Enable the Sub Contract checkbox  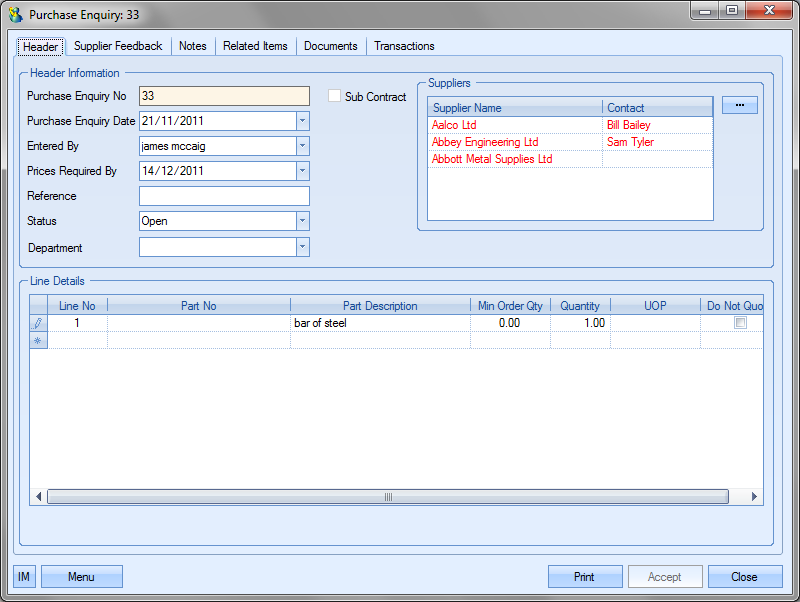(x=335, y=96)
